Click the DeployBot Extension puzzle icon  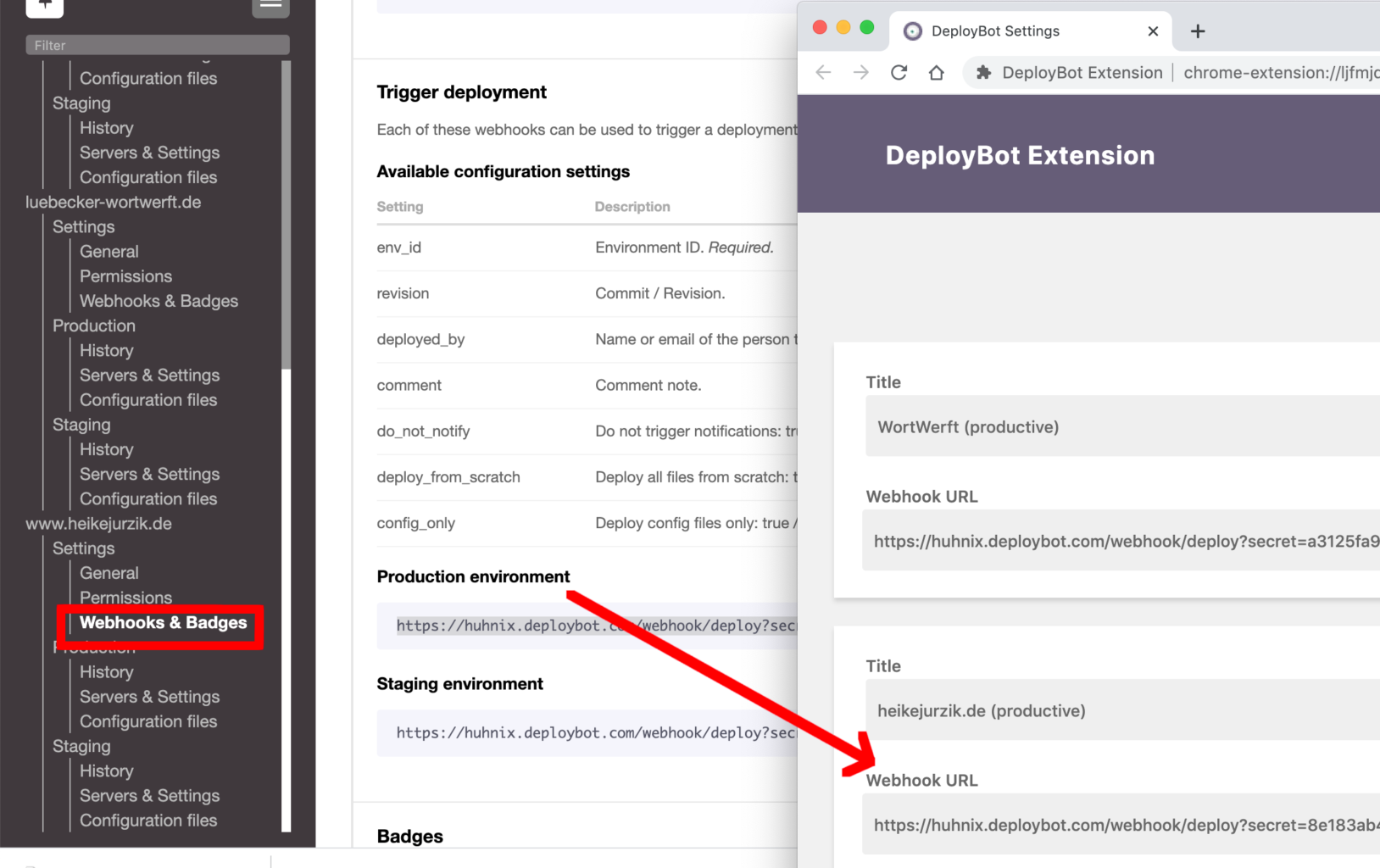(983, 73)
